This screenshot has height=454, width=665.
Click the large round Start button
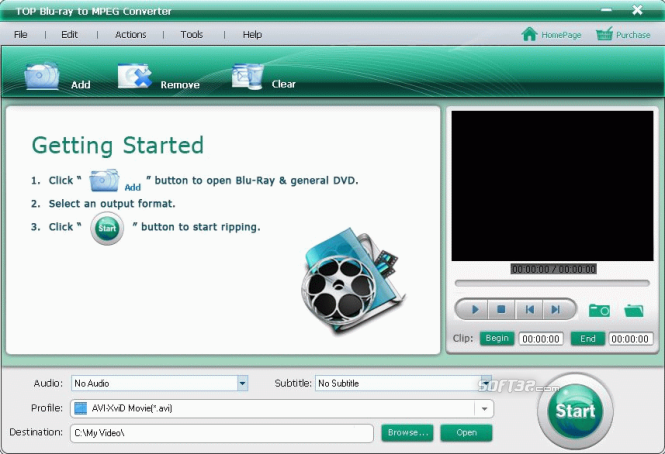point(576,411)
